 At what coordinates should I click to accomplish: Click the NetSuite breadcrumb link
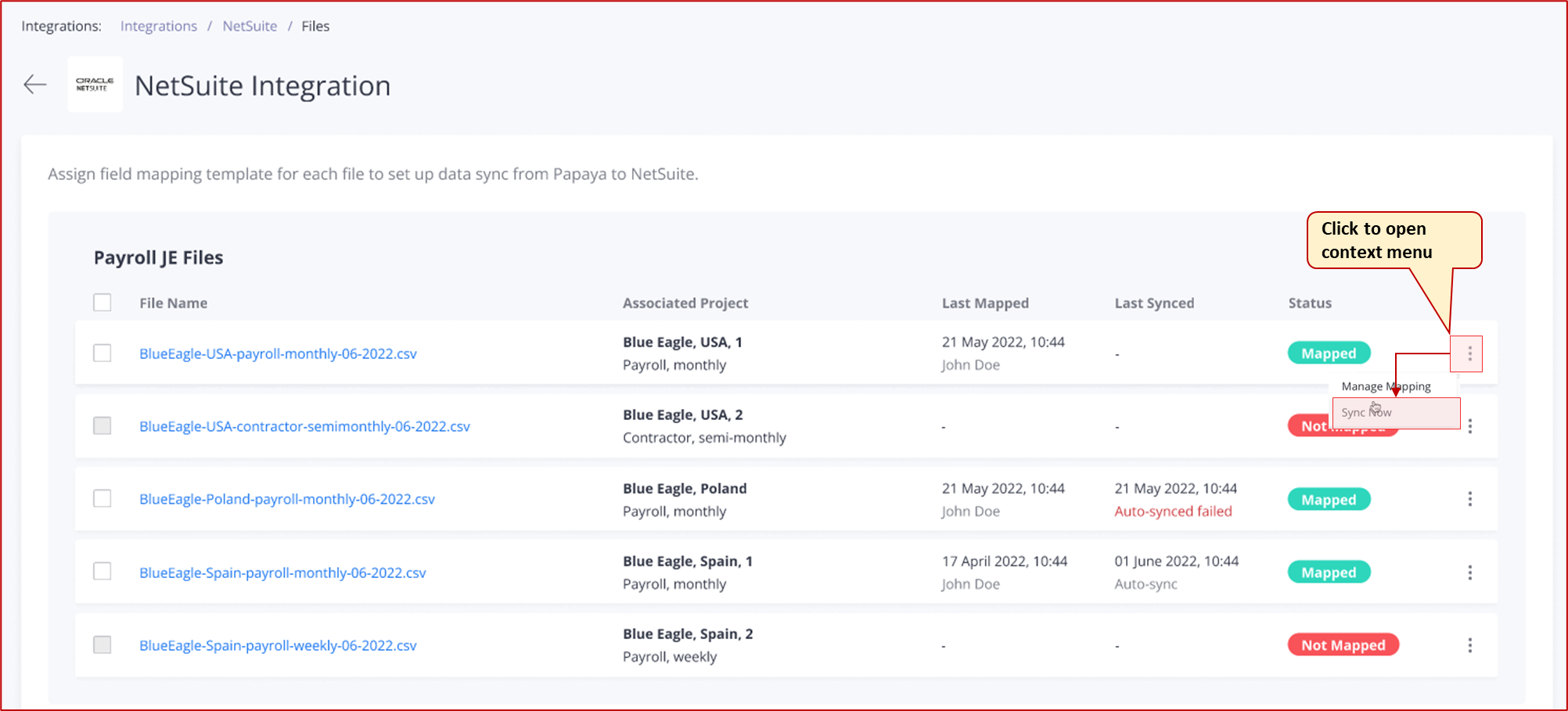pyautogui.click(x=250, y=26)
